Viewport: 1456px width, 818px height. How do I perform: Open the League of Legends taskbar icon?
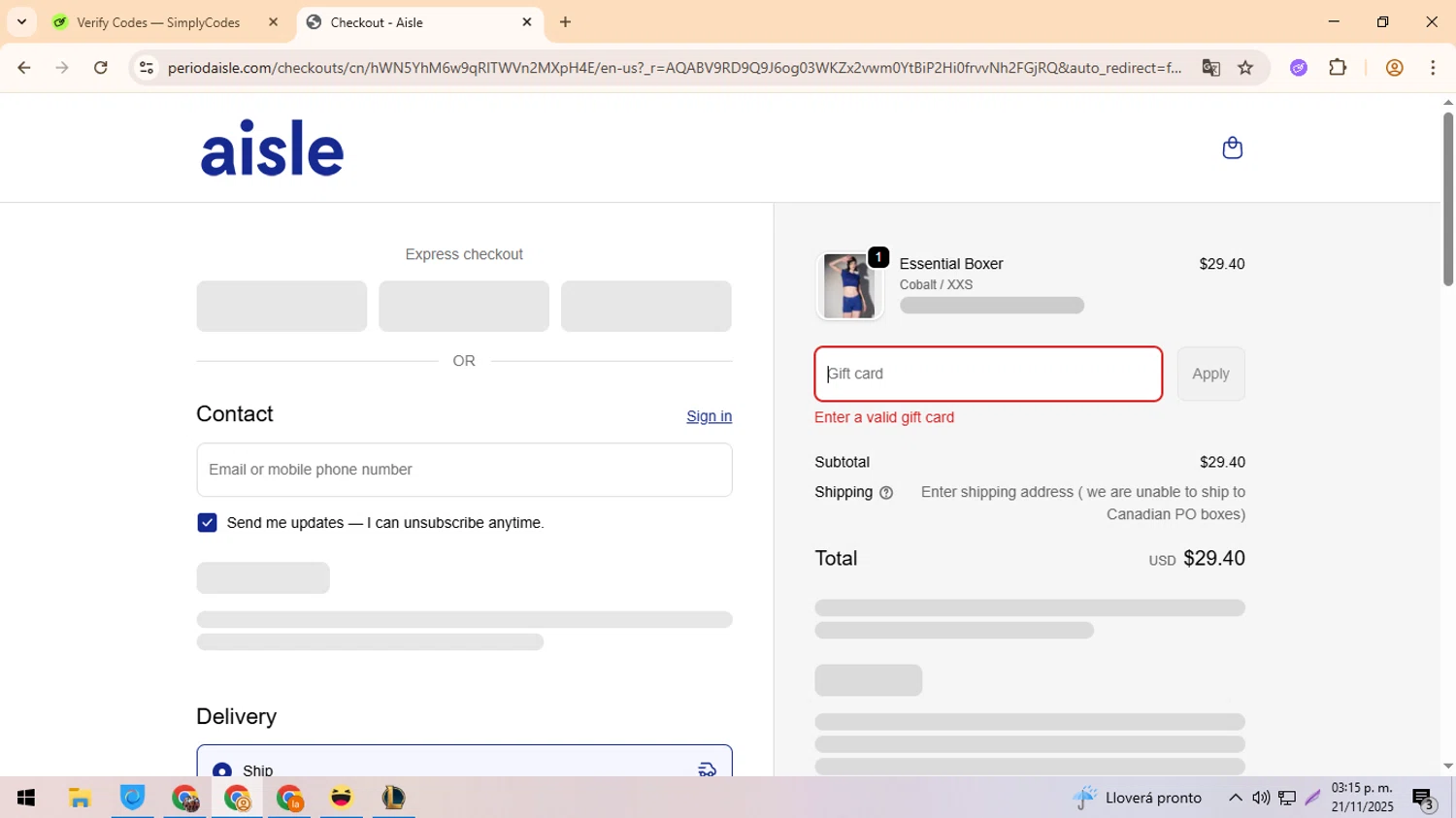394,798
